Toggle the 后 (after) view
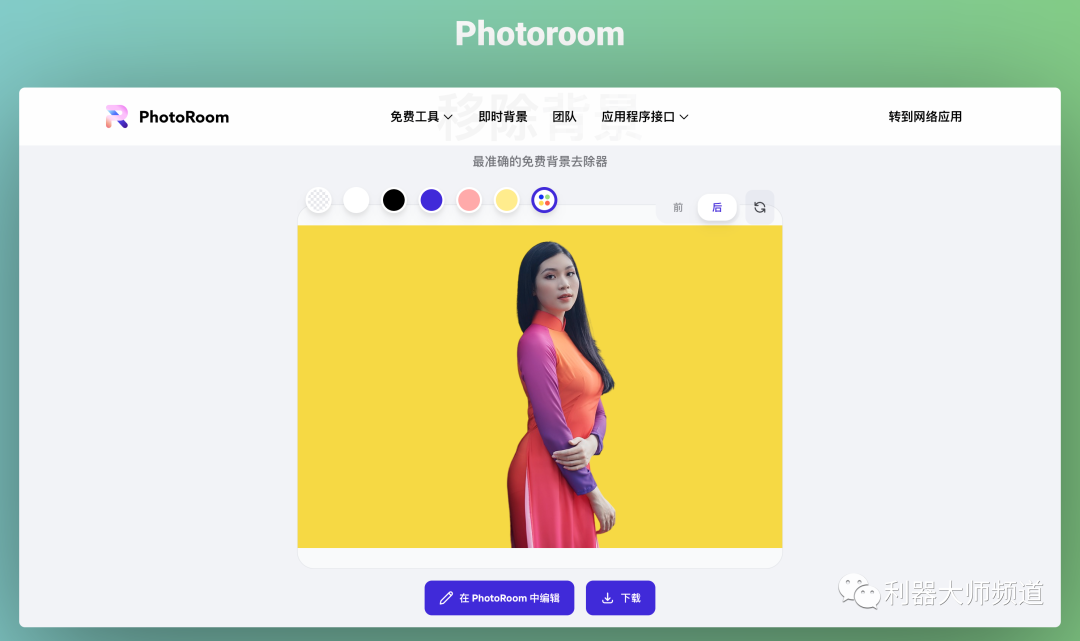 [717, 207]
